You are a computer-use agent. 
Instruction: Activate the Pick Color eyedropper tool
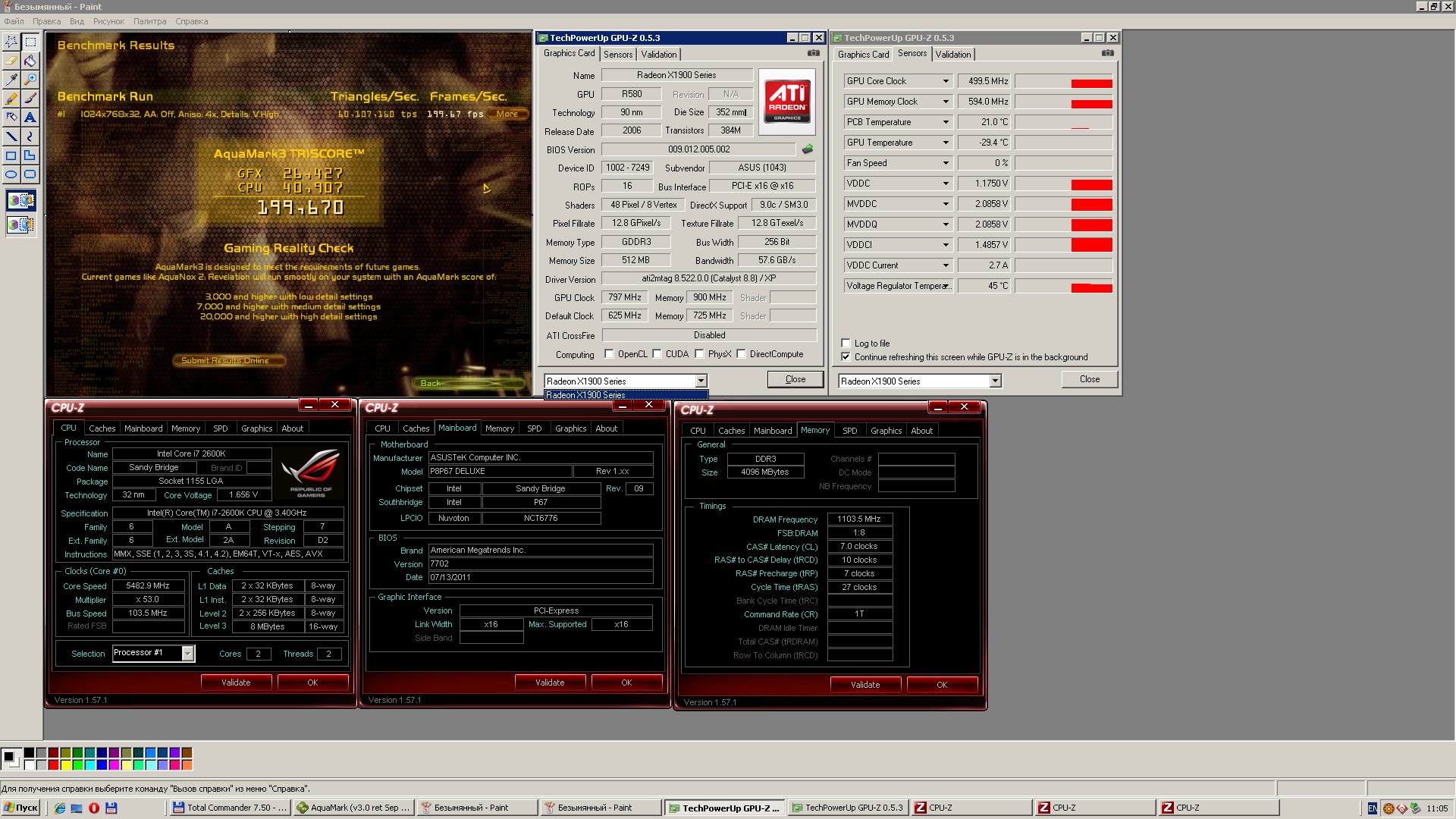[11, 79]
